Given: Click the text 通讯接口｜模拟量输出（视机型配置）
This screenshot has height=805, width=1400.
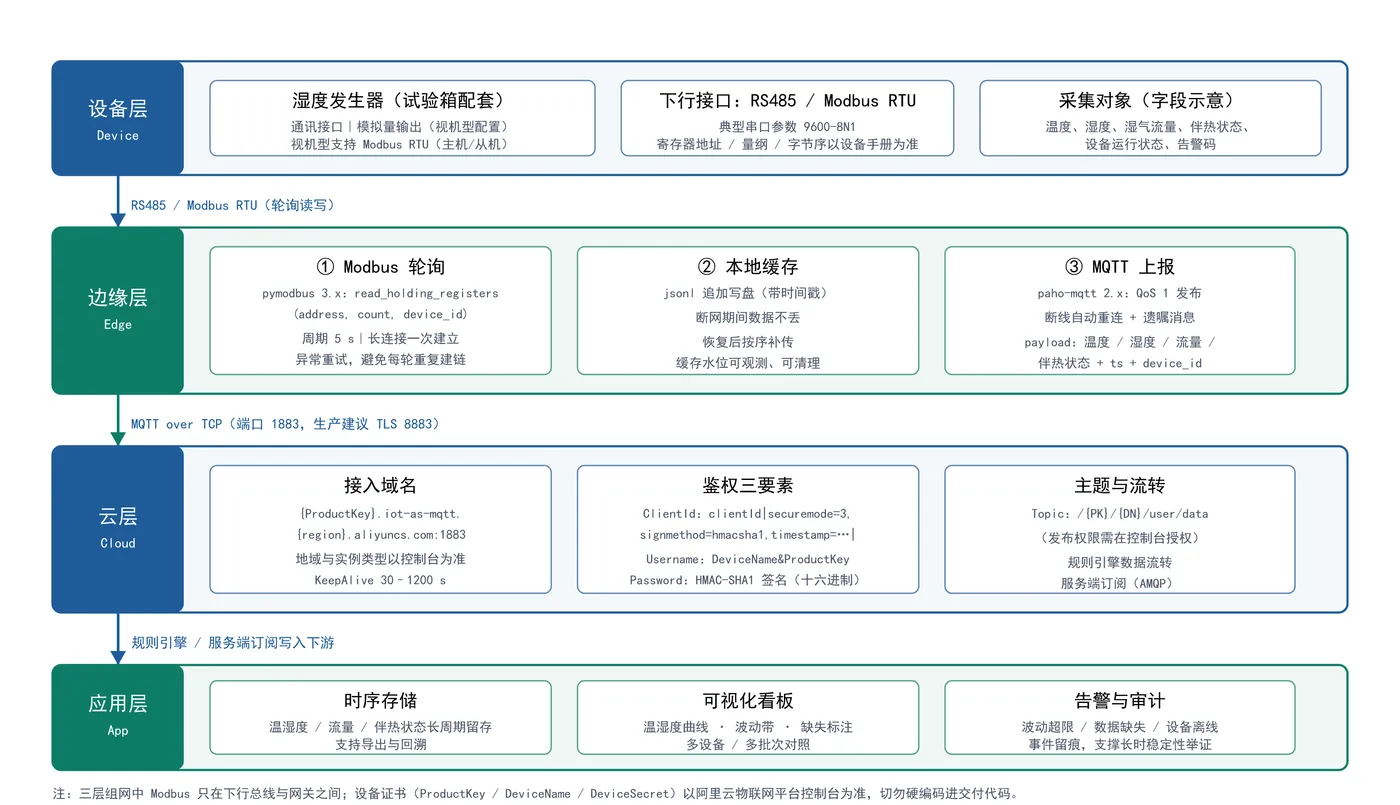Looking at the screenshot, I should (x=402, y=127).
